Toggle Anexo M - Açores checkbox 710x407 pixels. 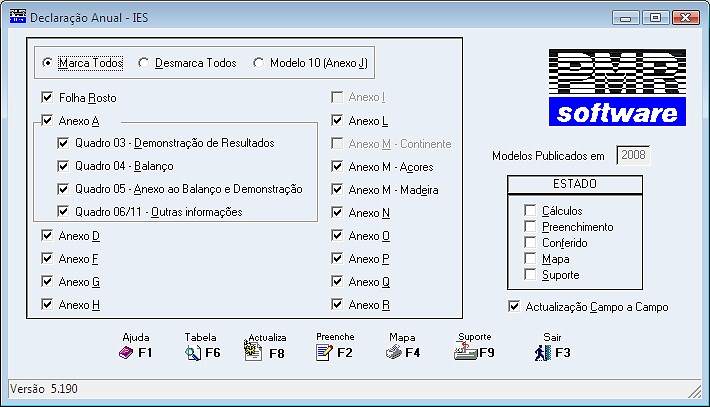point(337,167)
